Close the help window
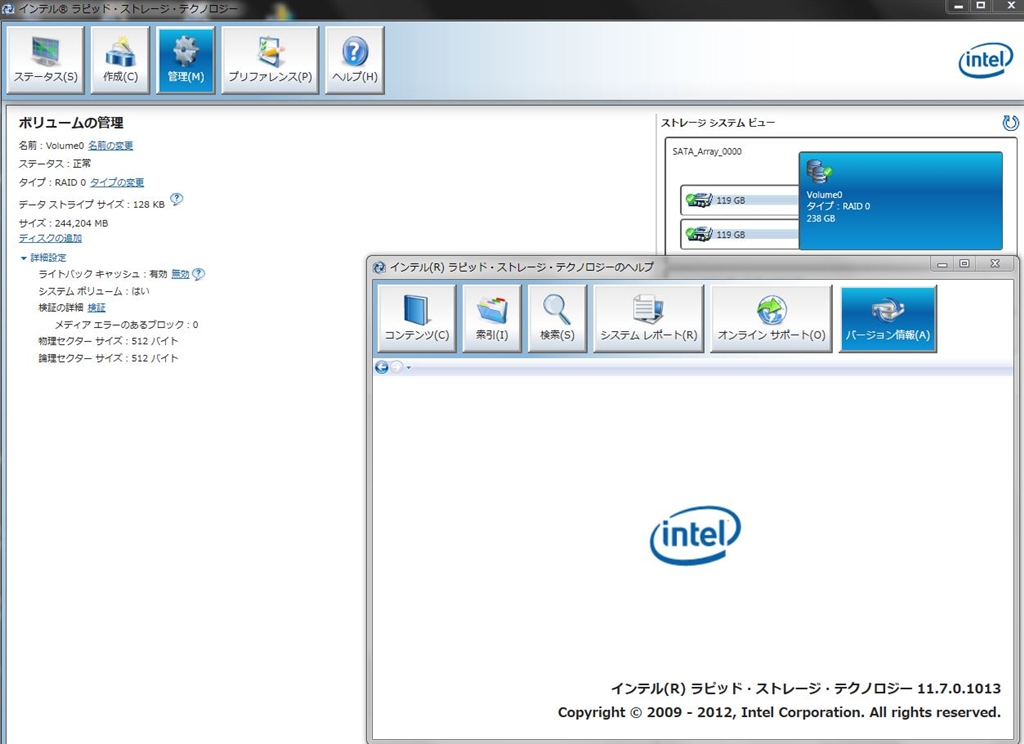 995,264
